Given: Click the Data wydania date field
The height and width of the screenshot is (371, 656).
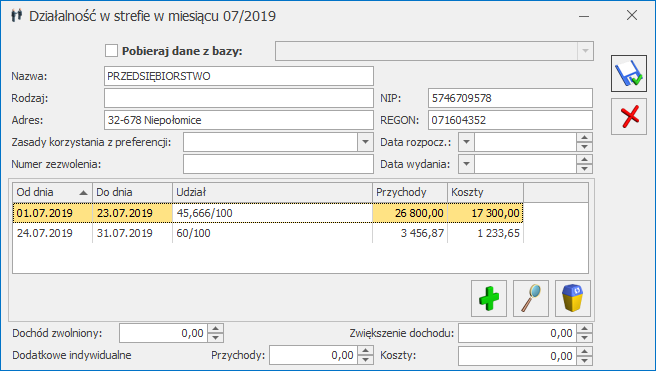Looking at the screenshot, I should click(x=525, y=164).
